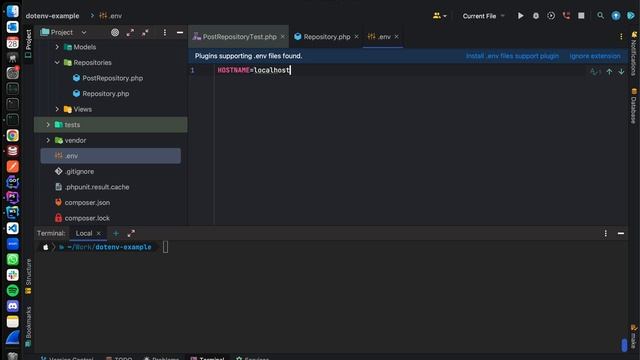
Task: Open Spotify from the dock
Action: click(13, 291)
